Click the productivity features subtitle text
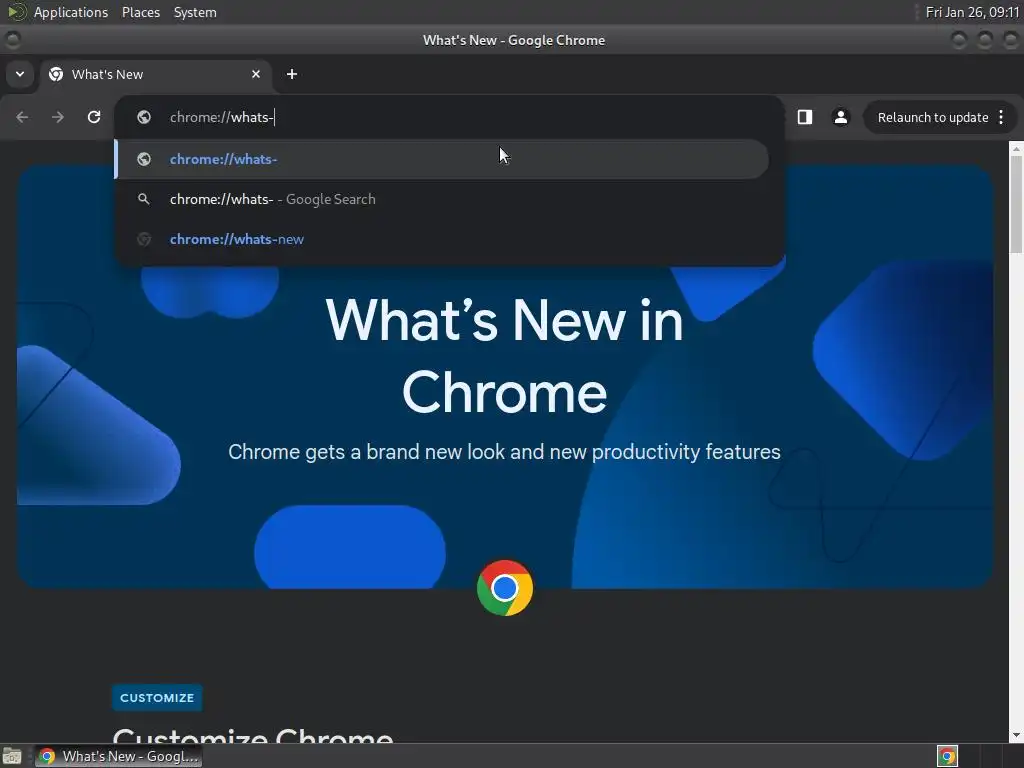Viewport: 1024px width, 768px height. coord(504,452)
